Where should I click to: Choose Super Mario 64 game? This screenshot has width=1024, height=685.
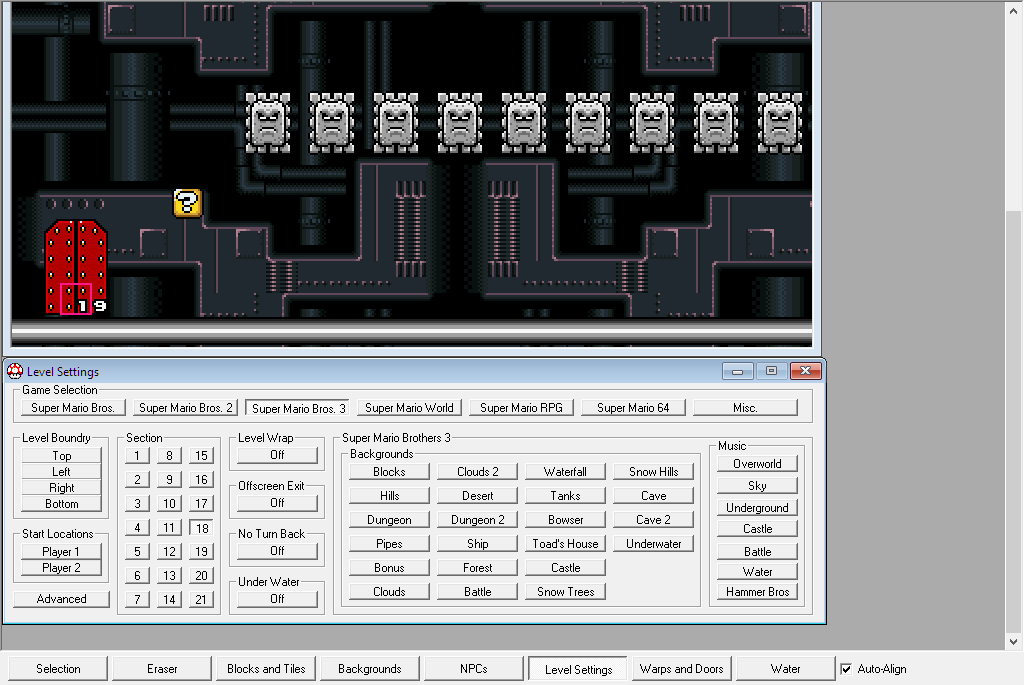click(633, 408)
